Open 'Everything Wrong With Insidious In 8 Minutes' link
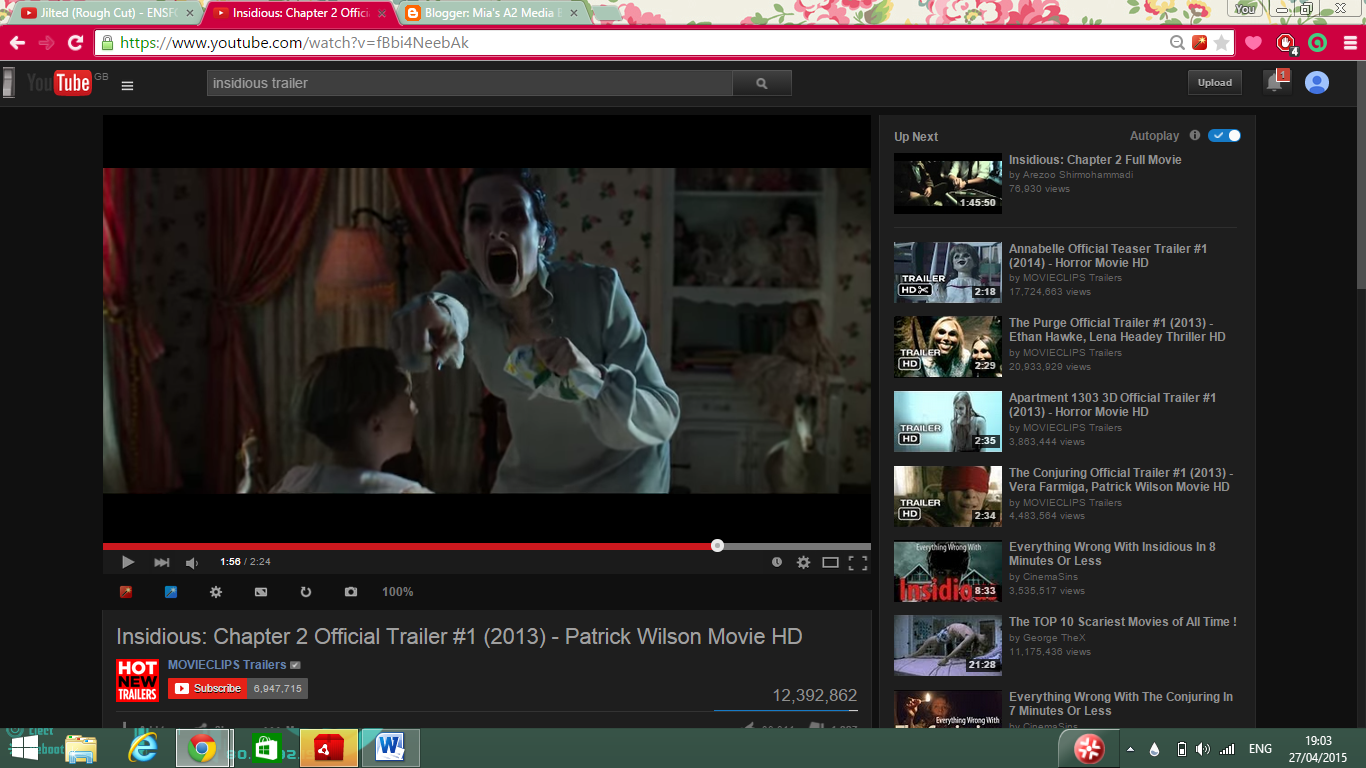Viewport: 1366px width, 768px height. [1112, 554]
